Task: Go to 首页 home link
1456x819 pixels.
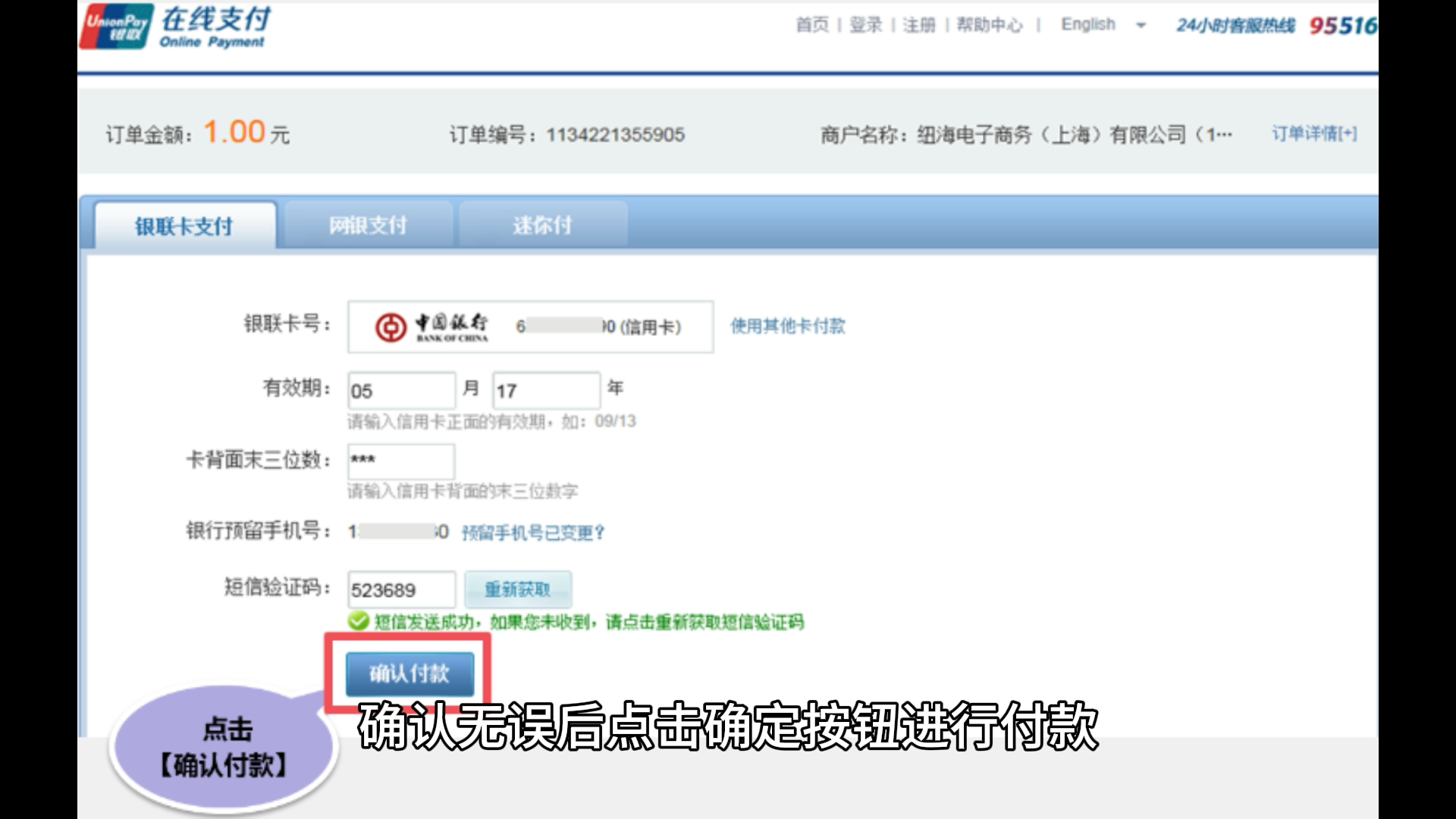Action: tap(812, 25)
